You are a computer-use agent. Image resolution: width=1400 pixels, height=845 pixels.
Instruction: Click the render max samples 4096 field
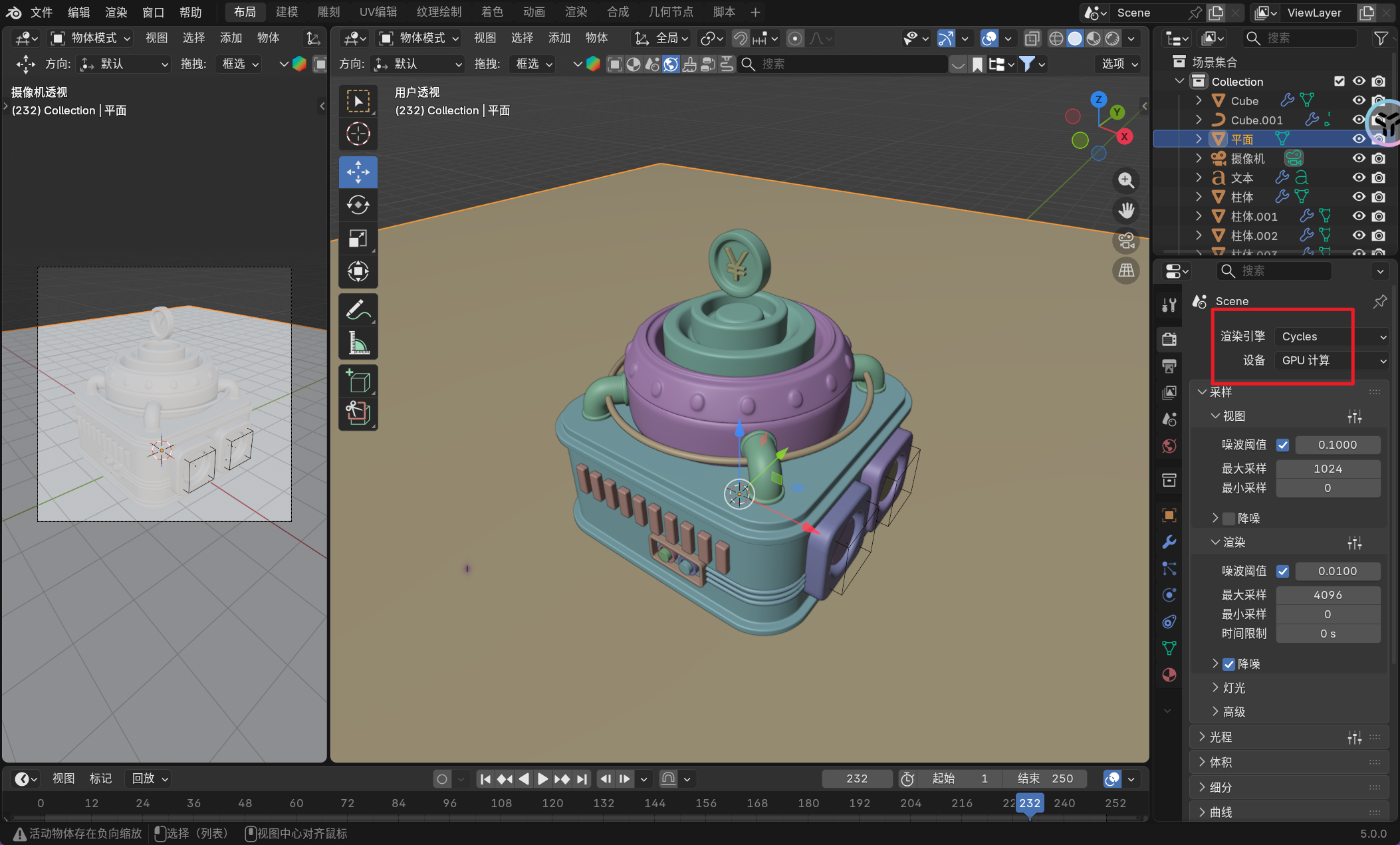click(1328, 595)
